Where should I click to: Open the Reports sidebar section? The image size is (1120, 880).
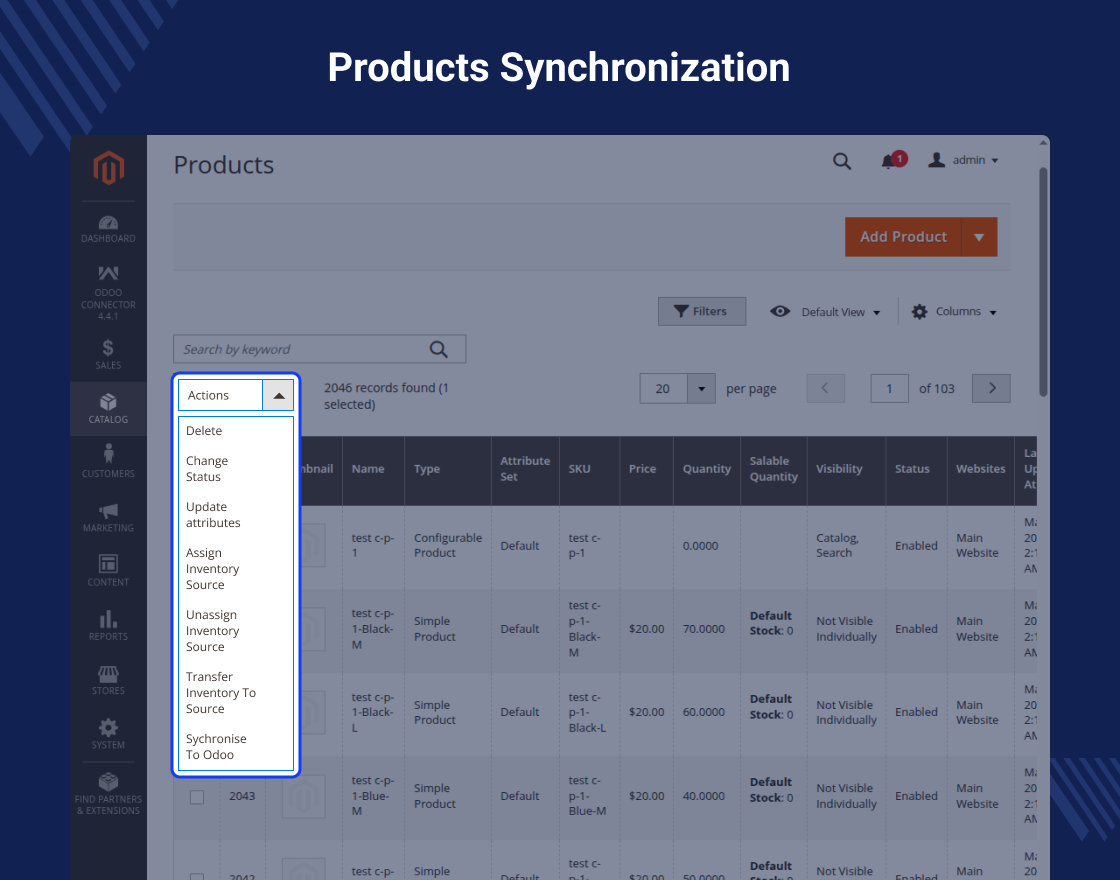[109, 625]
